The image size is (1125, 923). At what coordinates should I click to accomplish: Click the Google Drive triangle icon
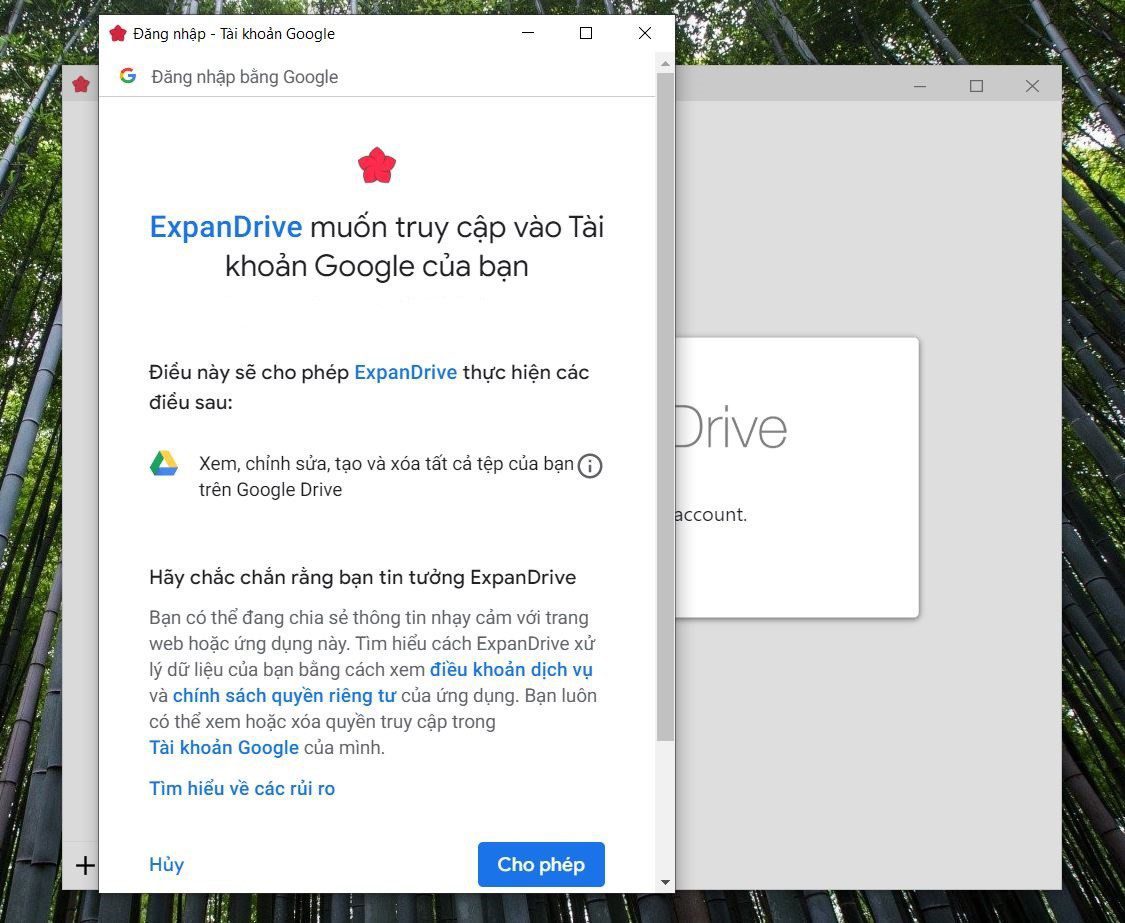pos(164,464)
